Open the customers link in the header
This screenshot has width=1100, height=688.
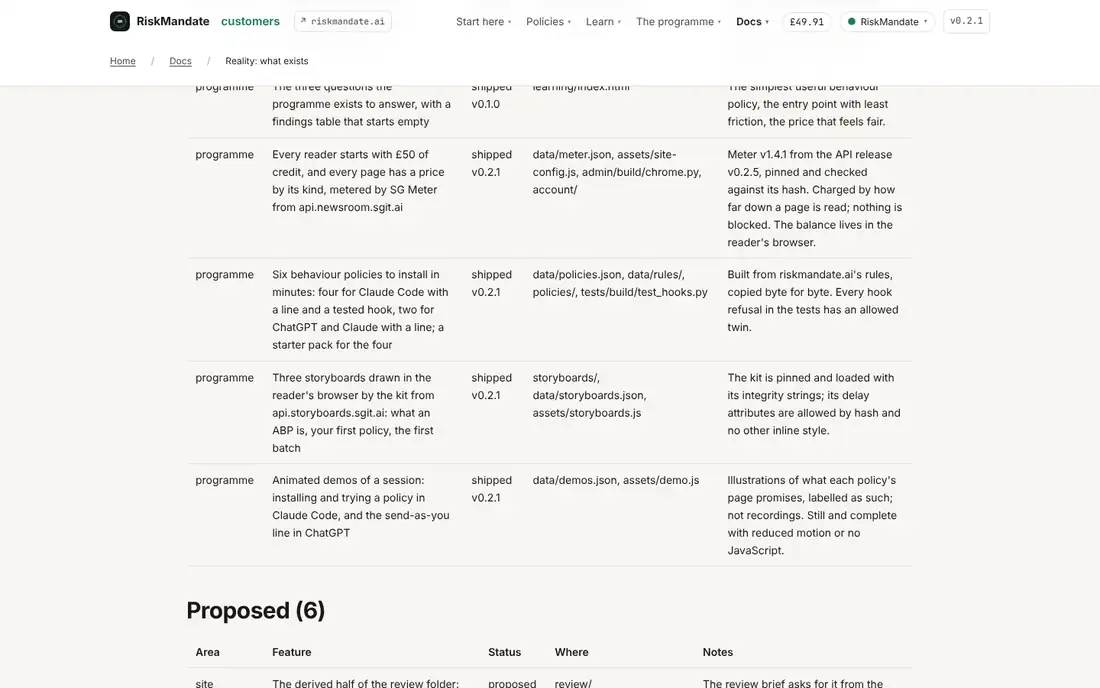[x=250, y=21]
